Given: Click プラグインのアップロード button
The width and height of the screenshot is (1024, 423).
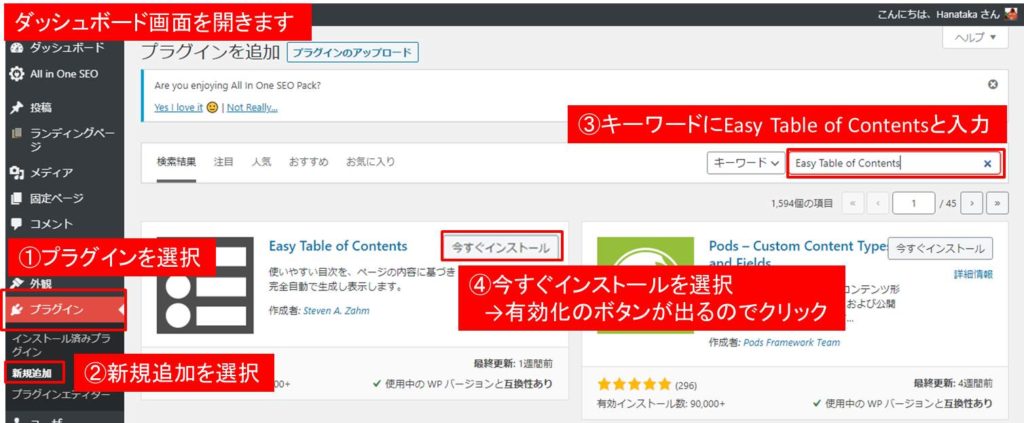Looking at the screenshot, I should 352,53.
